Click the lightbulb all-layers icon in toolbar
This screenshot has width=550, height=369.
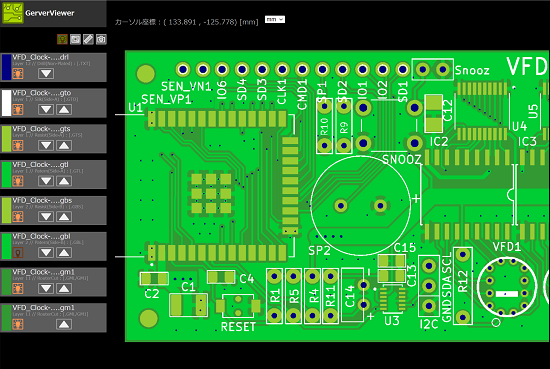(62, 39)
